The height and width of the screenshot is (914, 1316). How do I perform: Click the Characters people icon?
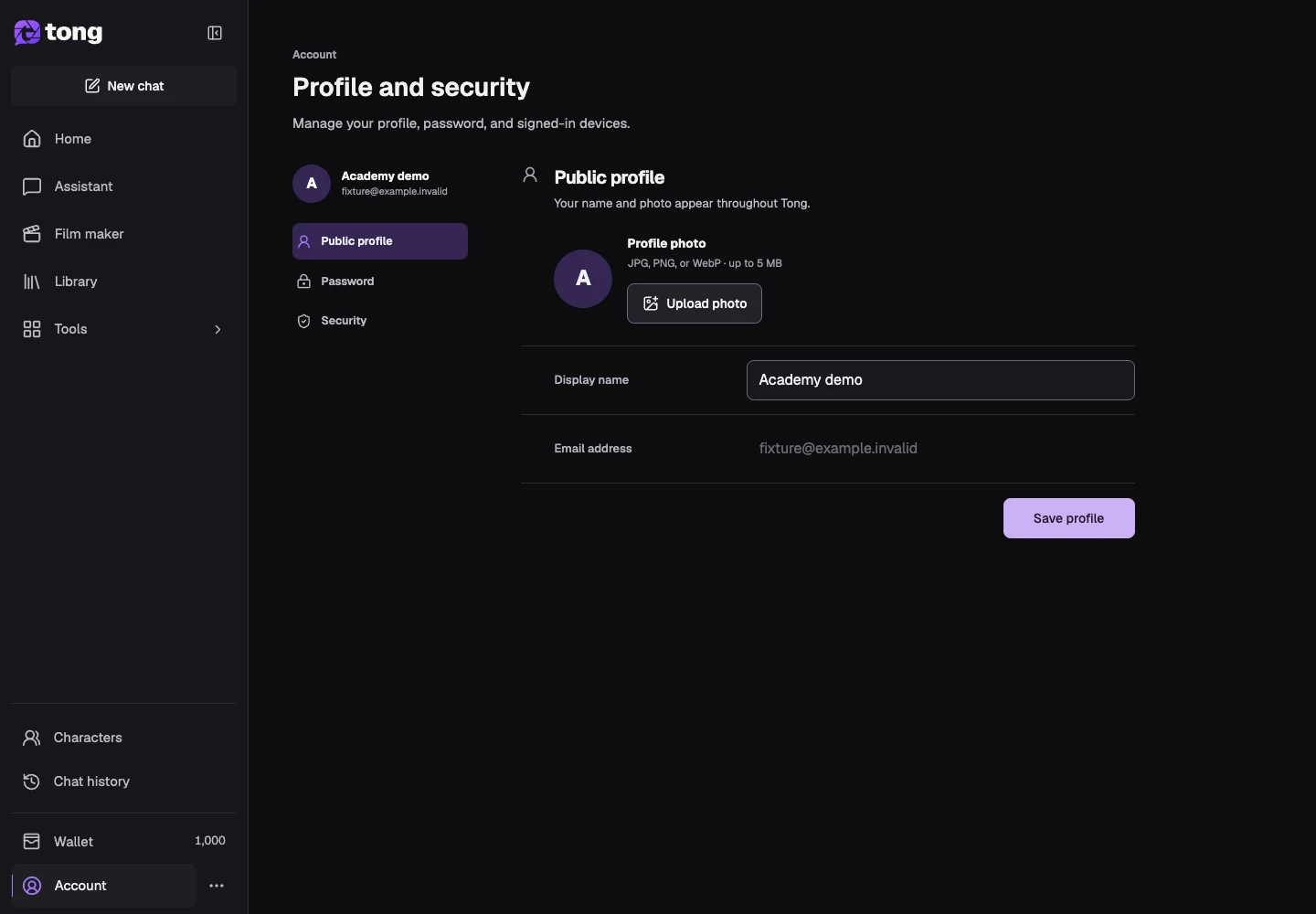tap(32, 738)
